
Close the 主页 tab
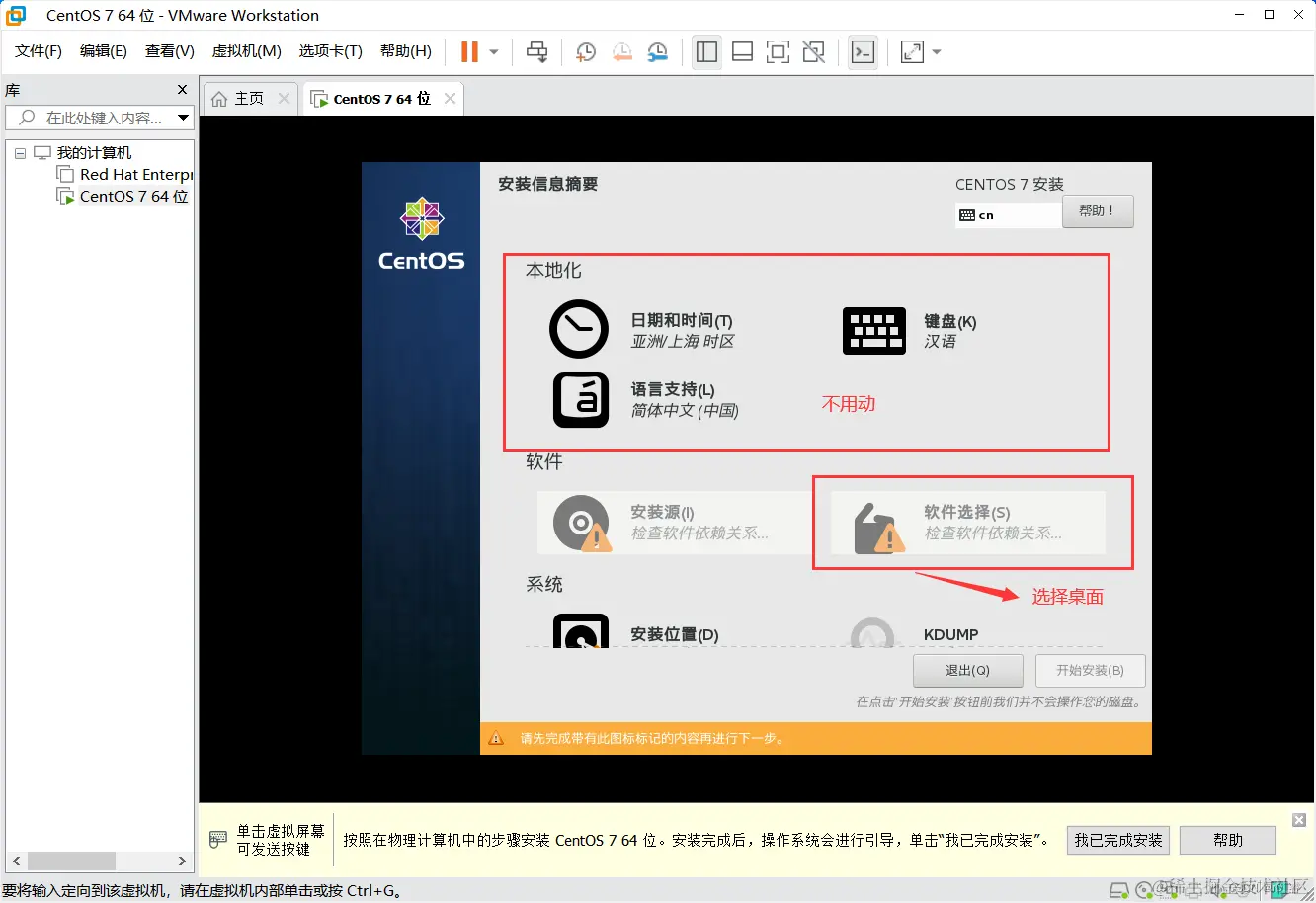[x=285, y=99]
